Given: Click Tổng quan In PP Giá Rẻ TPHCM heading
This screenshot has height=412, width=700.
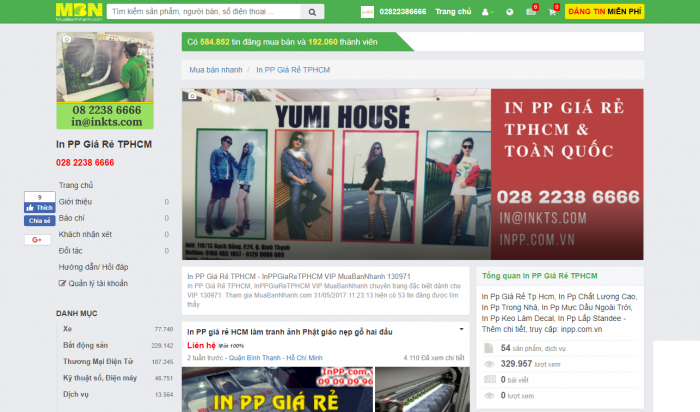Looking at the screenshot, I should pos(539,276).
